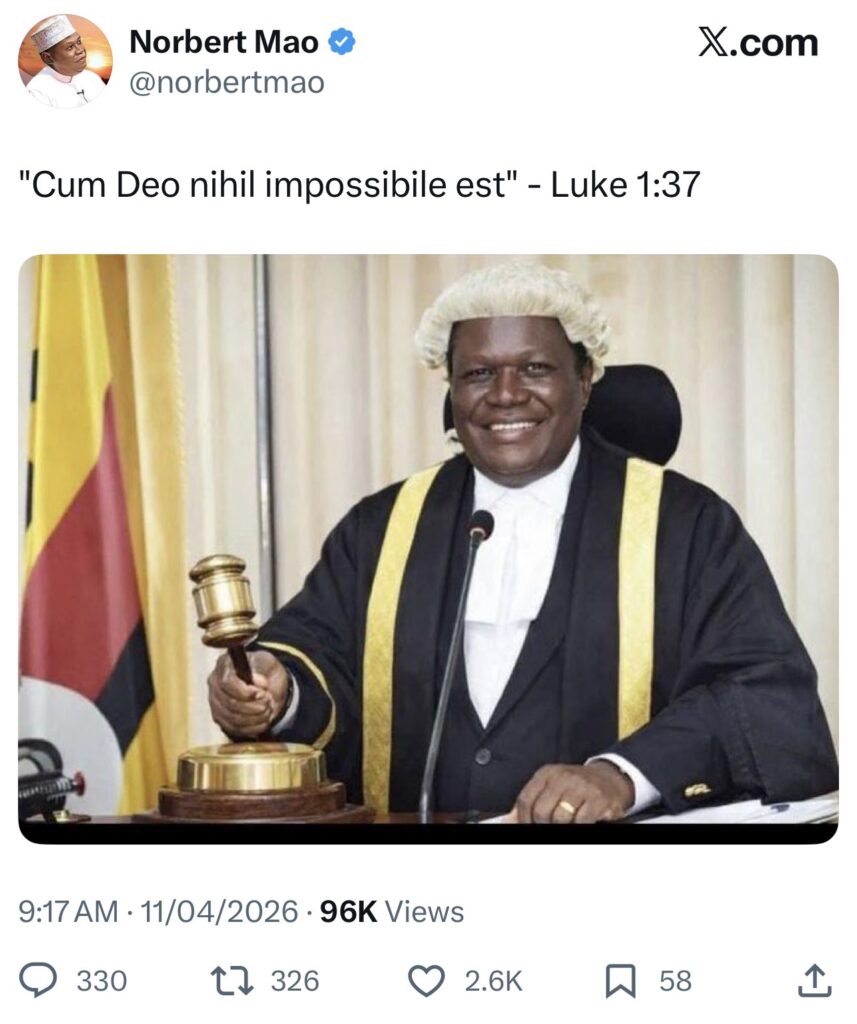View the 96K Views analytics
Viewport: 857px width, 1024px height.
[392, 912]
